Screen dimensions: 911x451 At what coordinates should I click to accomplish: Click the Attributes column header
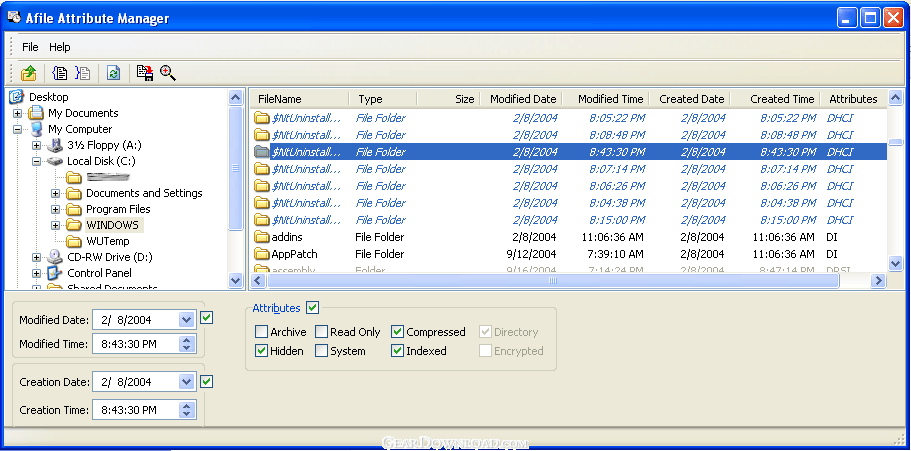[x=853, y=99]
